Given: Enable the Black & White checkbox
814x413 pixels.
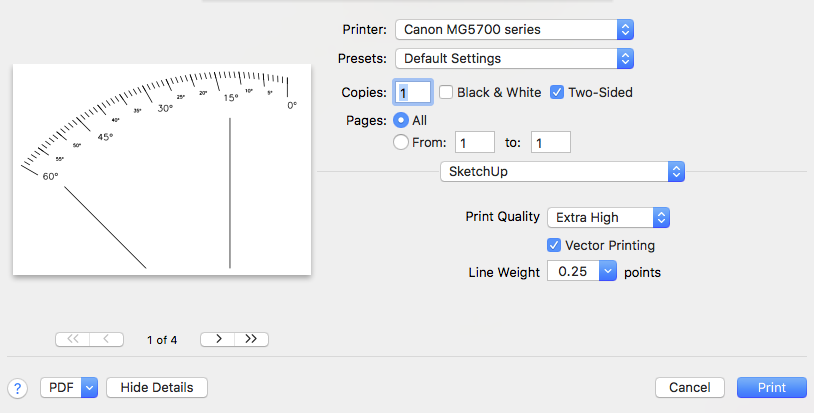Looking at the screenshot, I should (x=446, y=92).
